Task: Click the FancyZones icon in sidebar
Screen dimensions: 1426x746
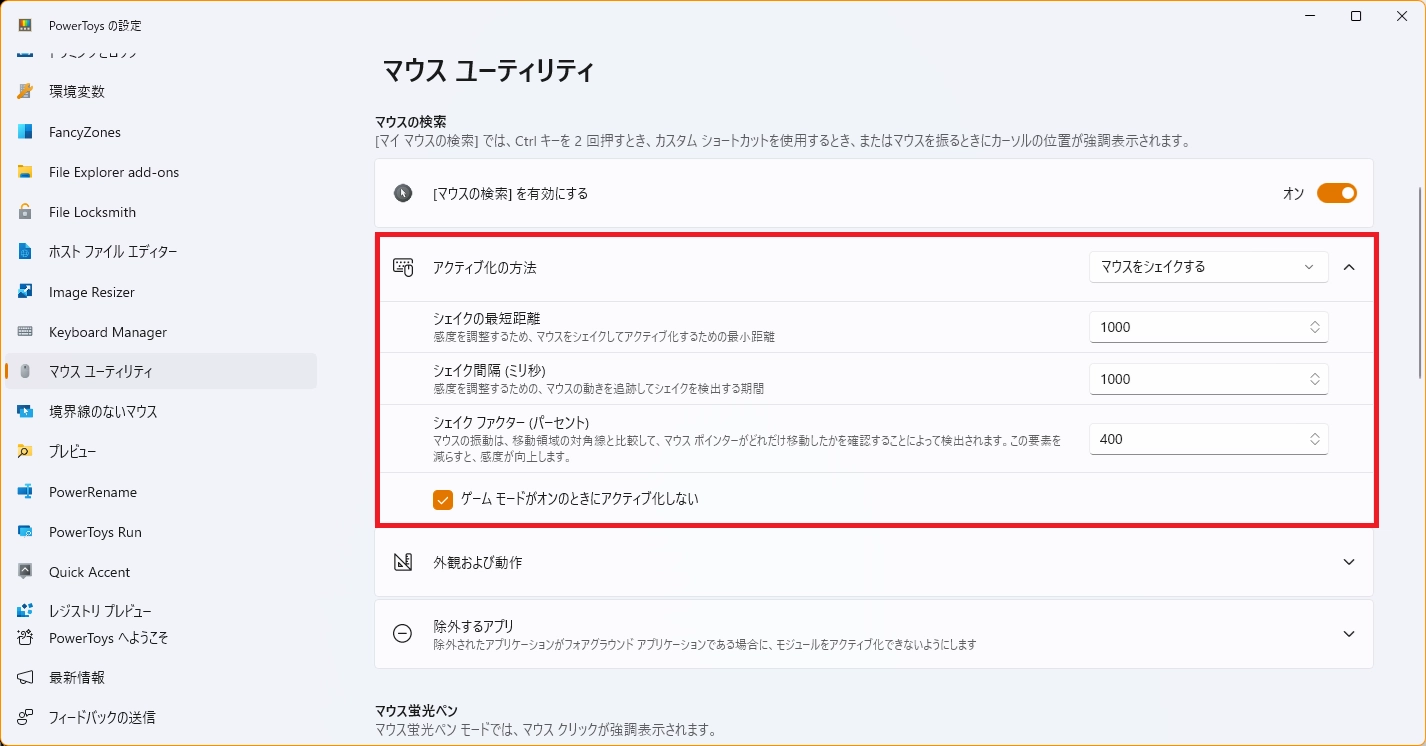Action: tap(26, 132)
